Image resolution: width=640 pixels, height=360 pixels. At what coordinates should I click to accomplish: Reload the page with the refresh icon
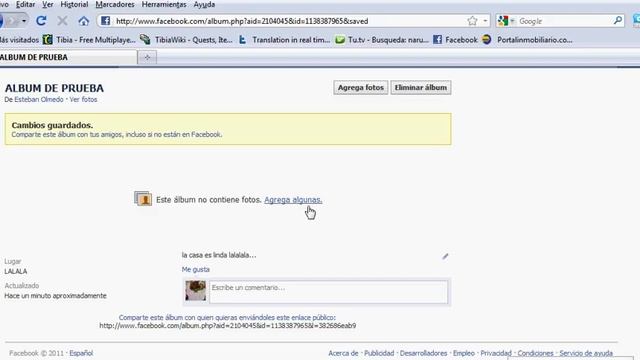(x=41, y=20)
